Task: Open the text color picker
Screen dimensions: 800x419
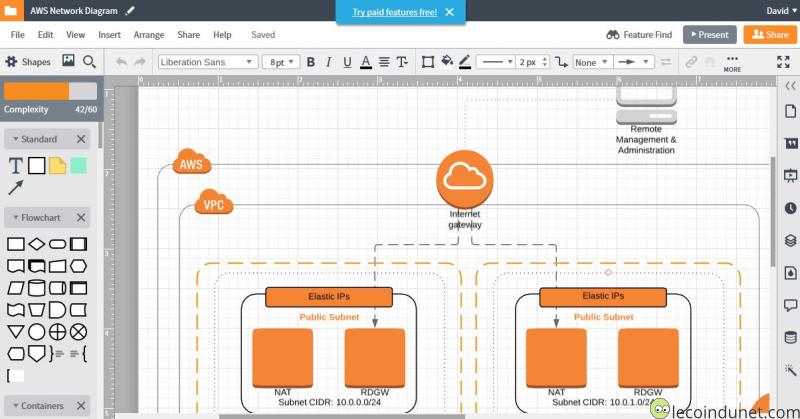Action: point(366,62)
